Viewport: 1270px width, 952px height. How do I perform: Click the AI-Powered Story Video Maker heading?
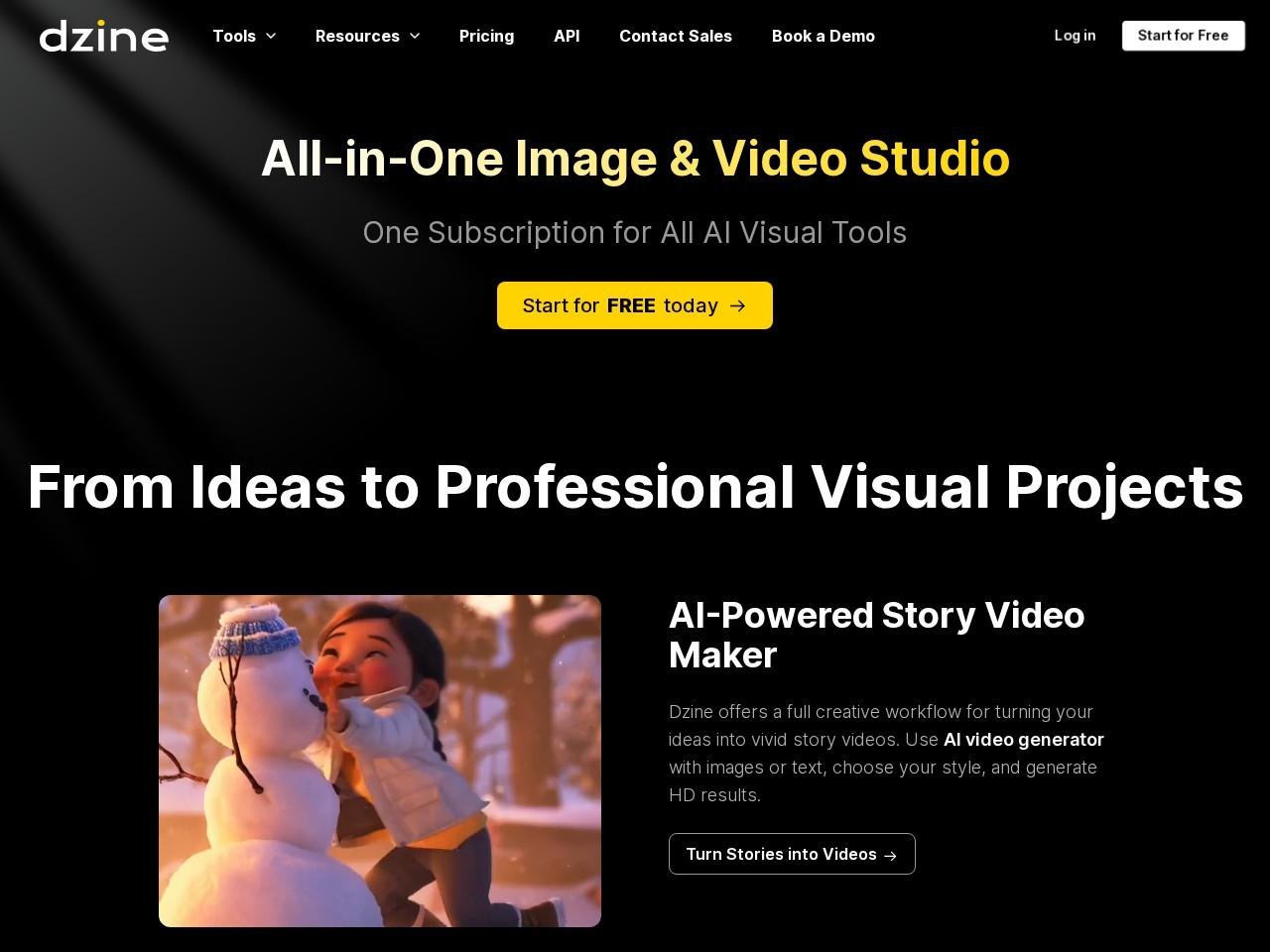[876, 635]
